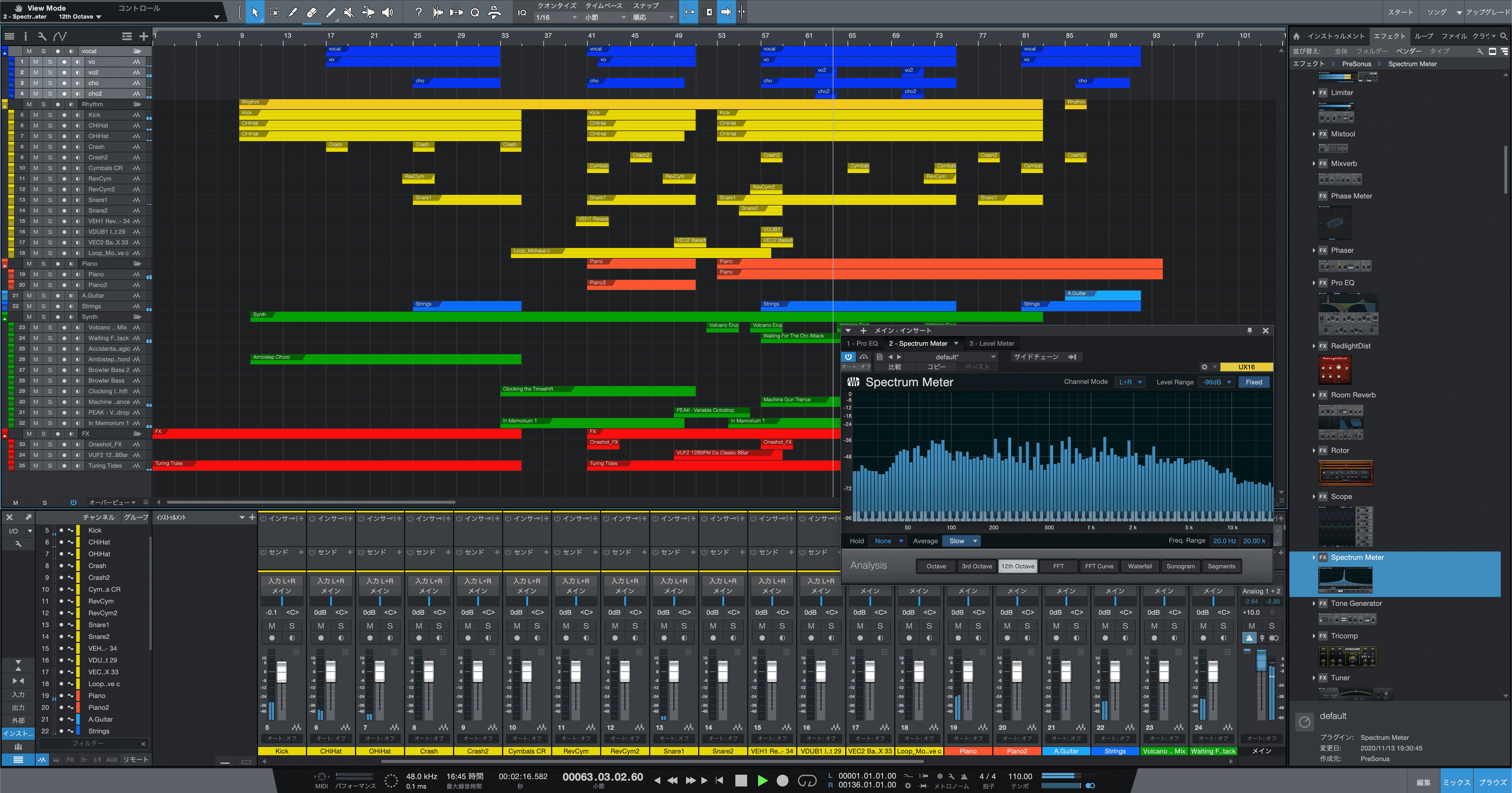The height and width of the screenshot is (793, 1512).
Task: Select Octave analysis mode
Action: click(x=936, y=567)
